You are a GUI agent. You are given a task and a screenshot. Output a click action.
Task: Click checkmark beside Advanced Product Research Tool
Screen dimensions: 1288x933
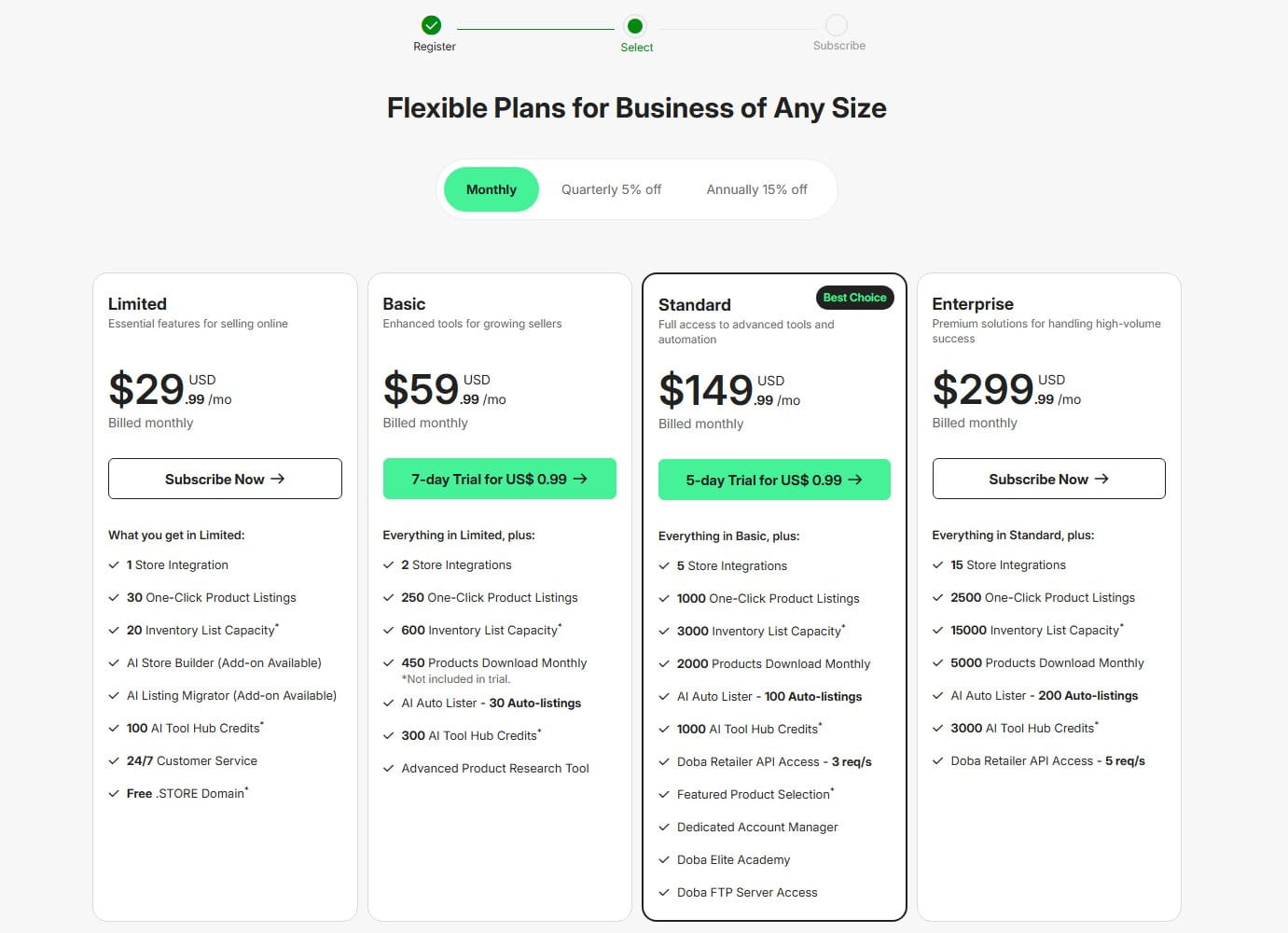click(x=389, y=769)
